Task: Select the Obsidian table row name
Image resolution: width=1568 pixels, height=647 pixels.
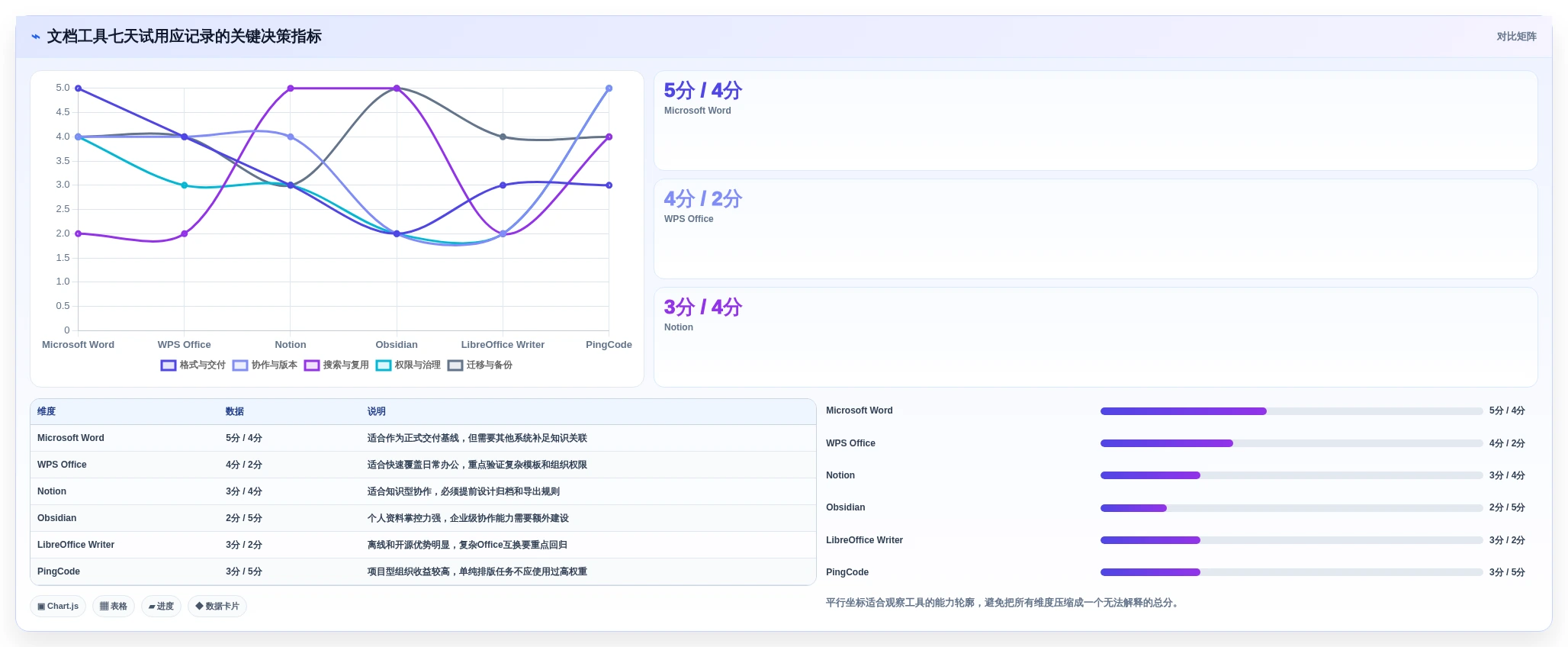Action: (57, 518)
